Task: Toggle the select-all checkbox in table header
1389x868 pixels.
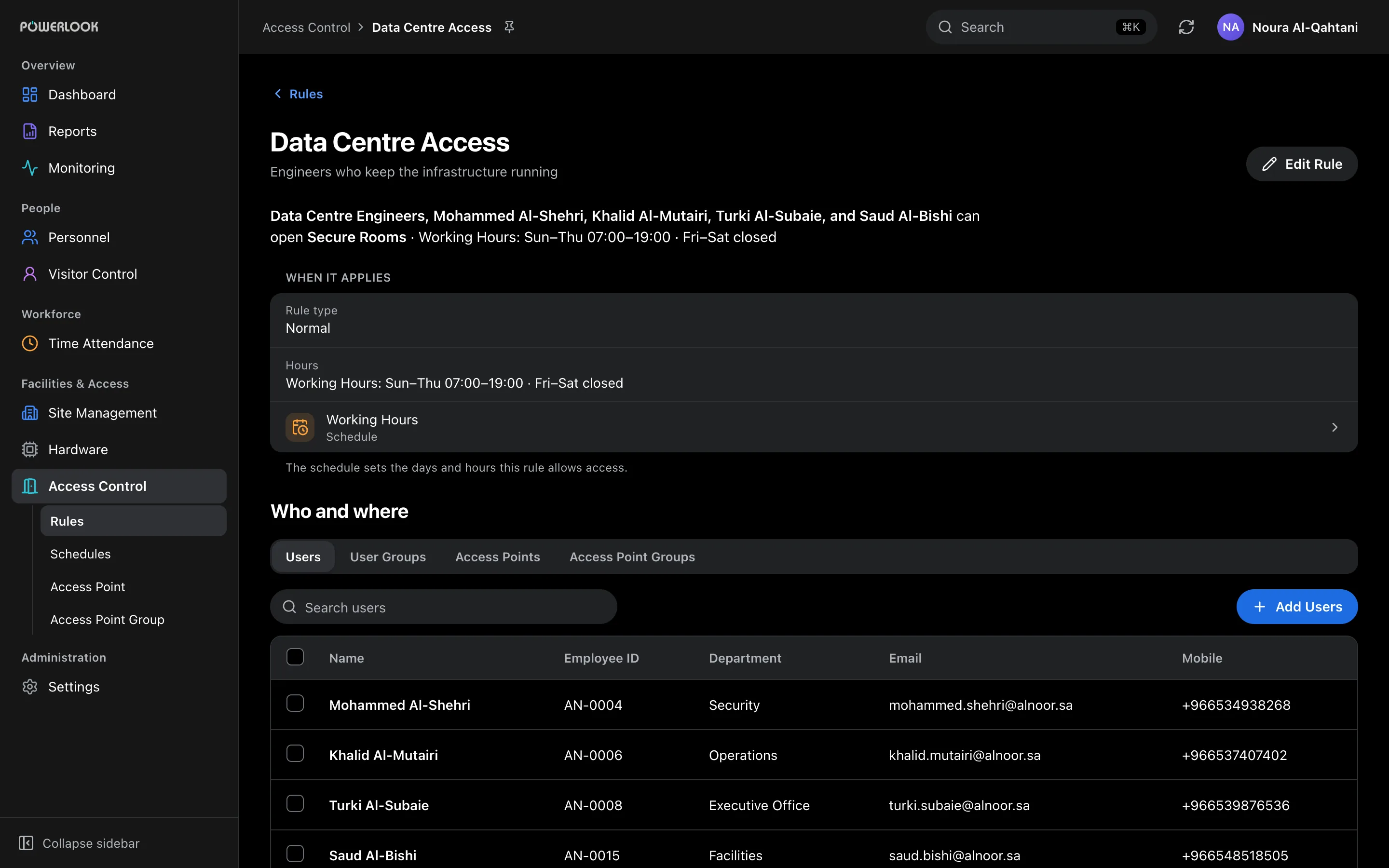Action: click(x=295, y=657)
